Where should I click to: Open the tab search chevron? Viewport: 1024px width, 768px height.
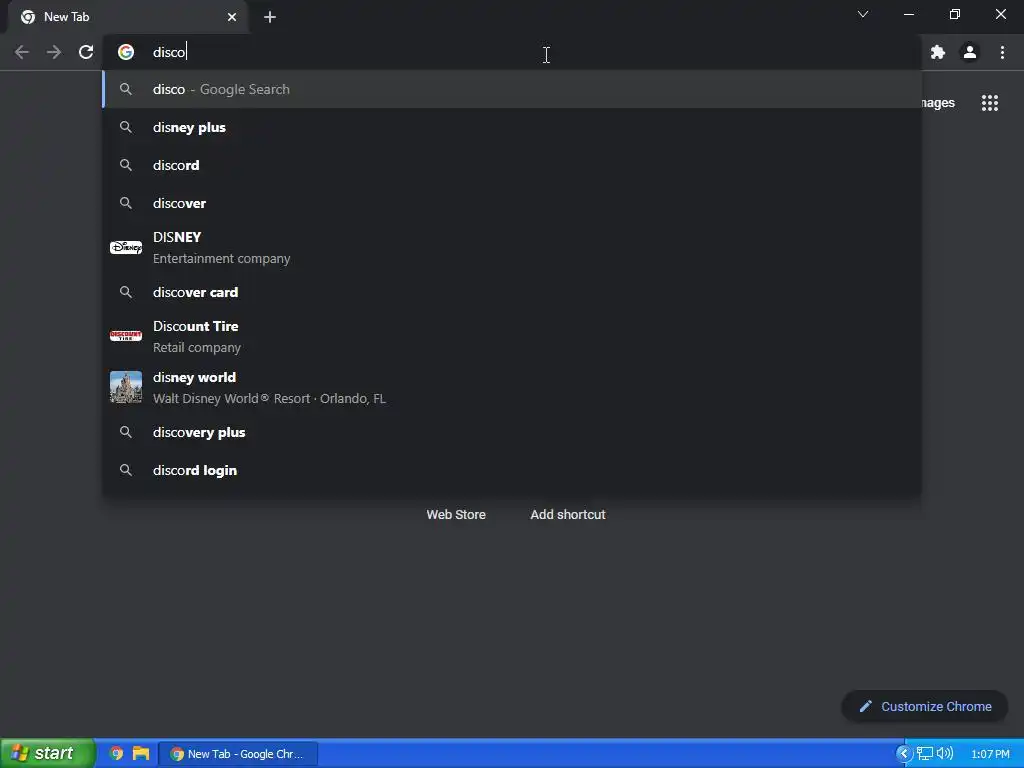pyautogui.click(x=863, y=14)
